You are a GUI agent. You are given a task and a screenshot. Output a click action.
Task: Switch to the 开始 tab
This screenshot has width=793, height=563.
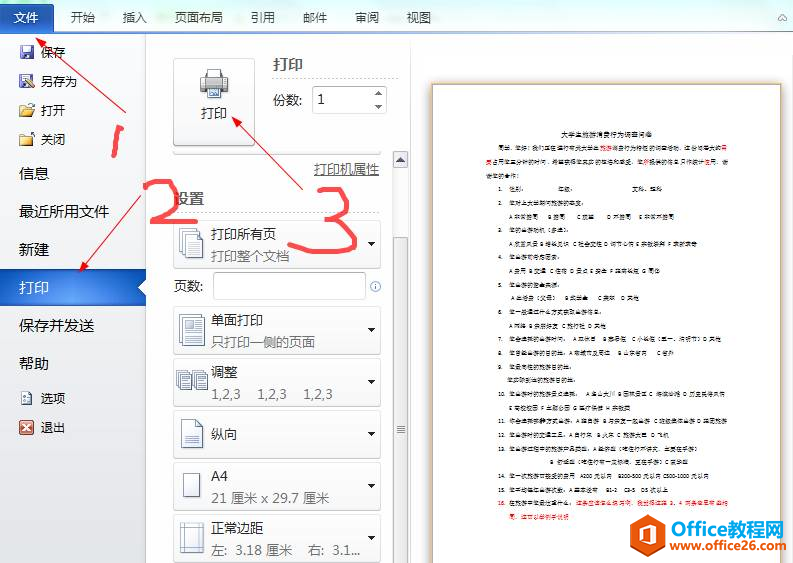82,18
